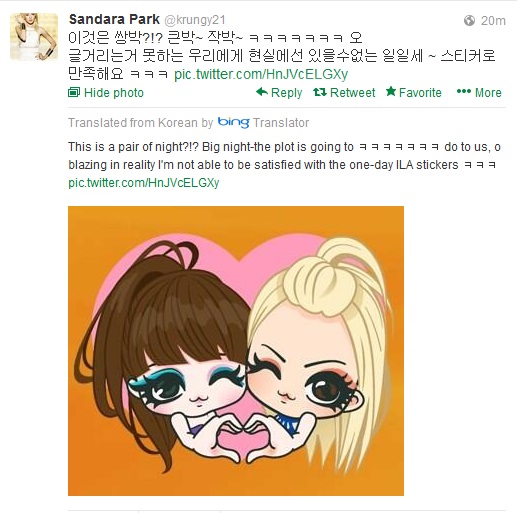
Task: Click the Bing logo in the translation line
Action: click(234, 122)
